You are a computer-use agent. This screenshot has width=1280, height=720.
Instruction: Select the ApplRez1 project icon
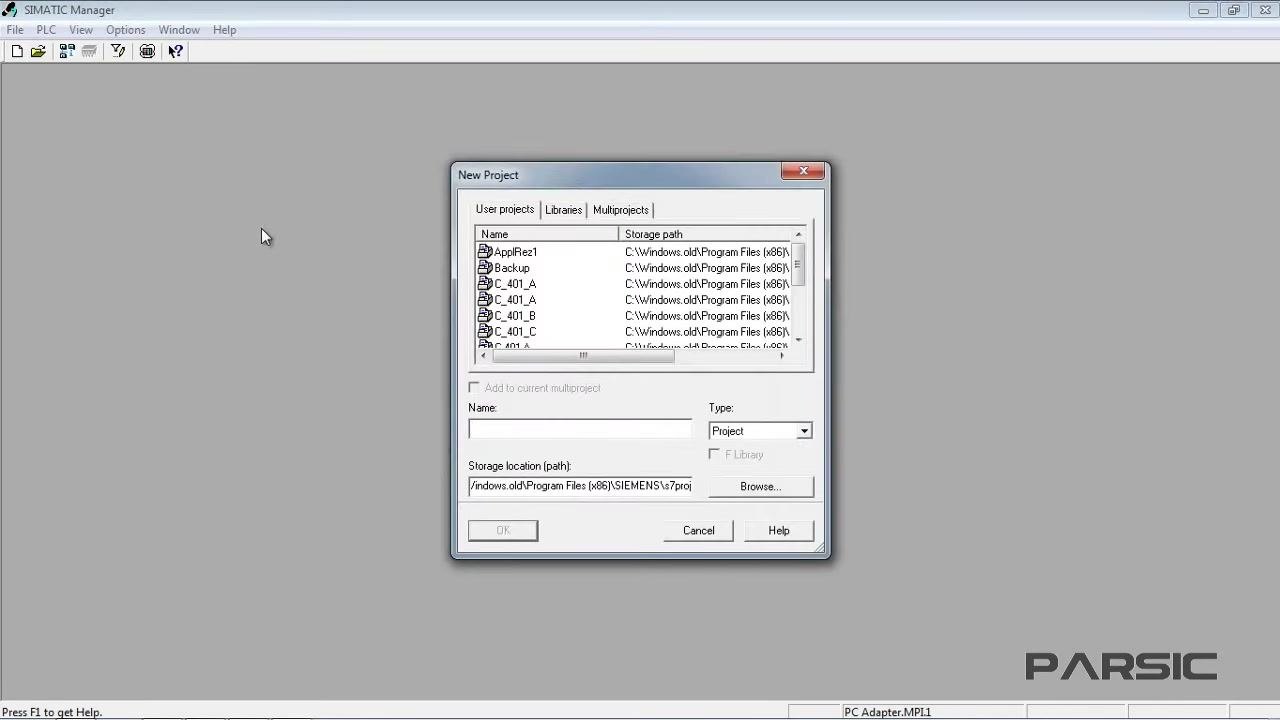point(485,252)
